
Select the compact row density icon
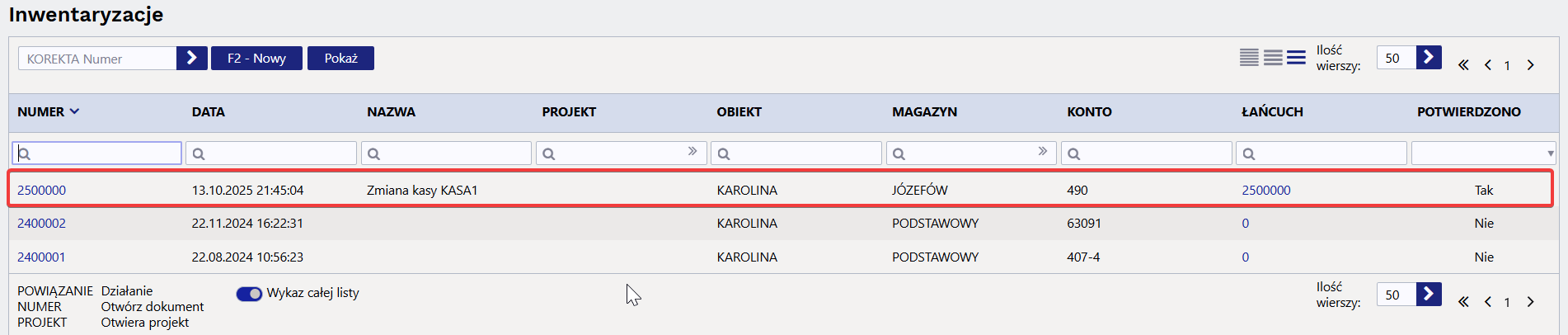(1249, 58)
